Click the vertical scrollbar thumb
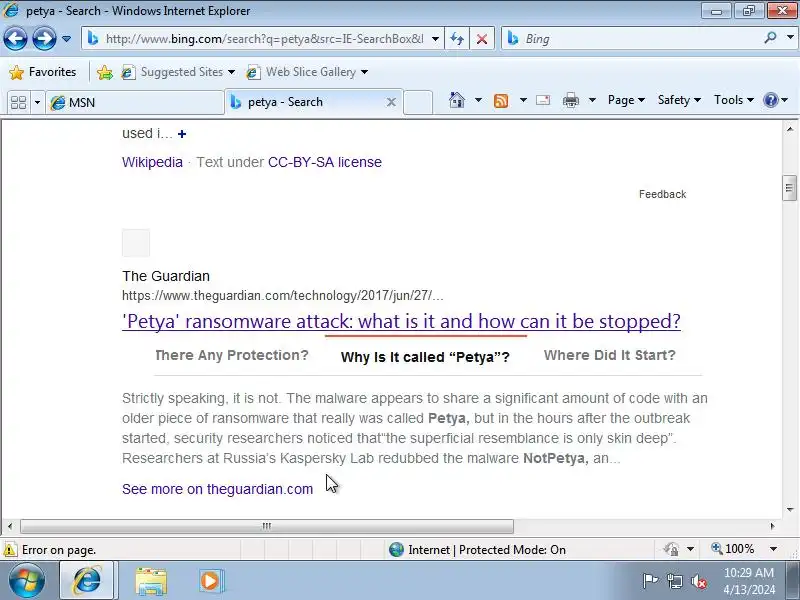800x600 pixels. (790, 188)
